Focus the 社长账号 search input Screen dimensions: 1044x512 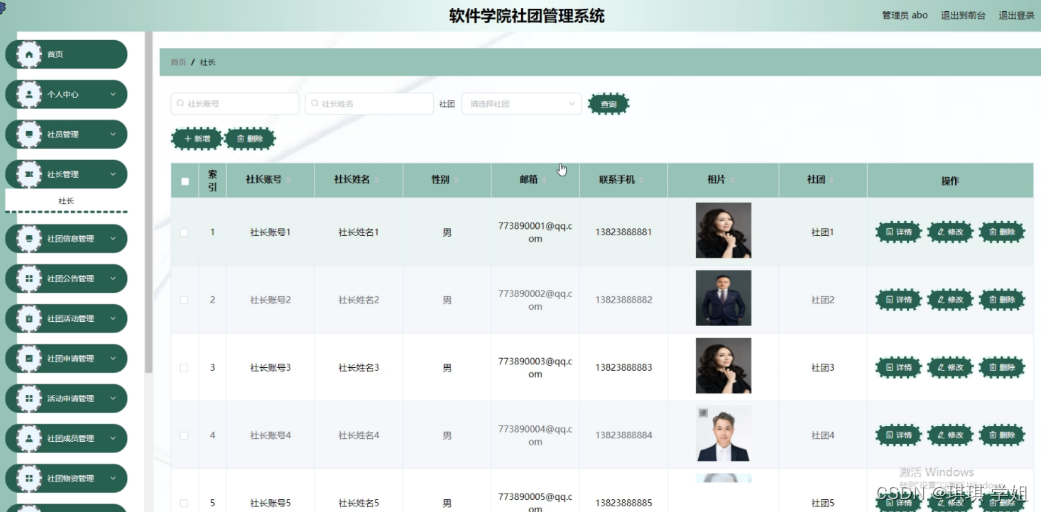[235, 104]
